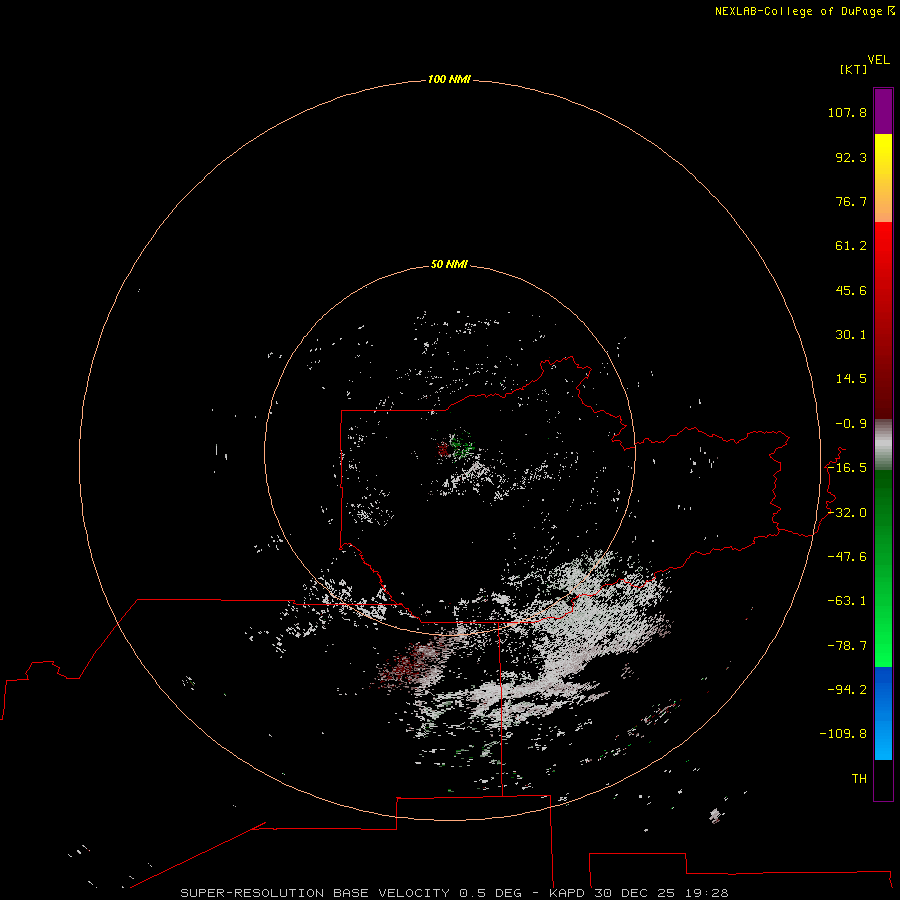
Task: Select the -0.9 scale label
Action: (851, 424)
